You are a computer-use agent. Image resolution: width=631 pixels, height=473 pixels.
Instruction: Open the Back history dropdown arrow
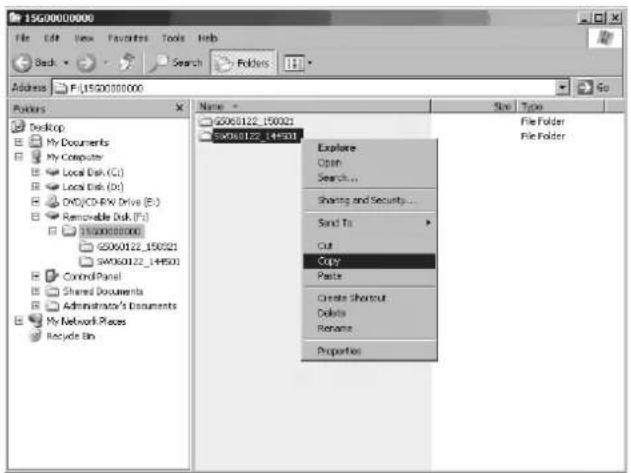click(x=66, y=63)
